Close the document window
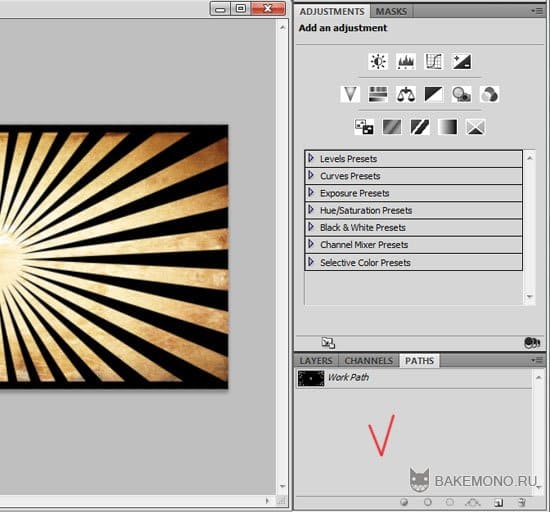 pos(268,9)
